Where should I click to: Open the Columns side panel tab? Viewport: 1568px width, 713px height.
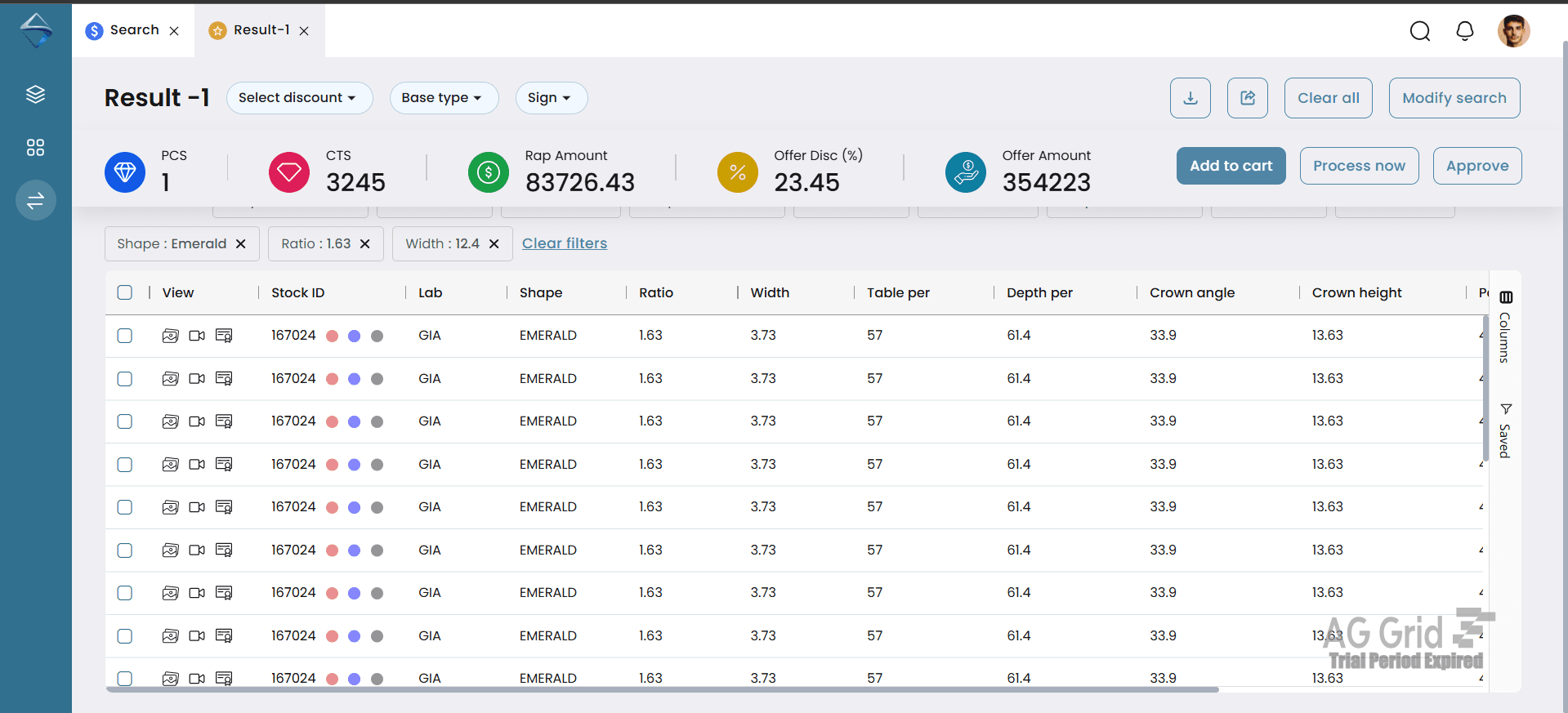click(1505, 327)
